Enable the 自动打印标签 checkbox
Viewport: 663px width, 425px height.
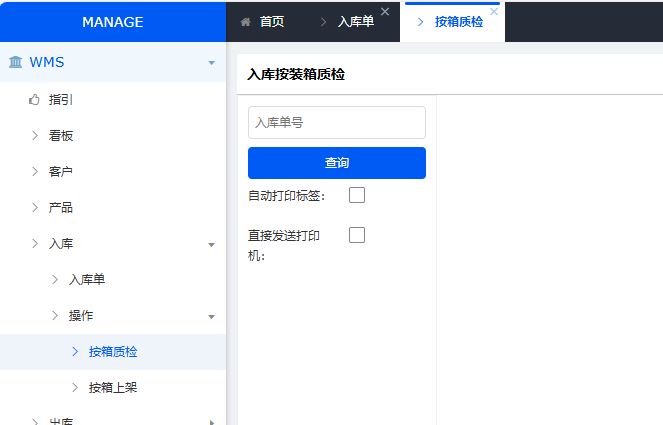(x=357, y=195)
